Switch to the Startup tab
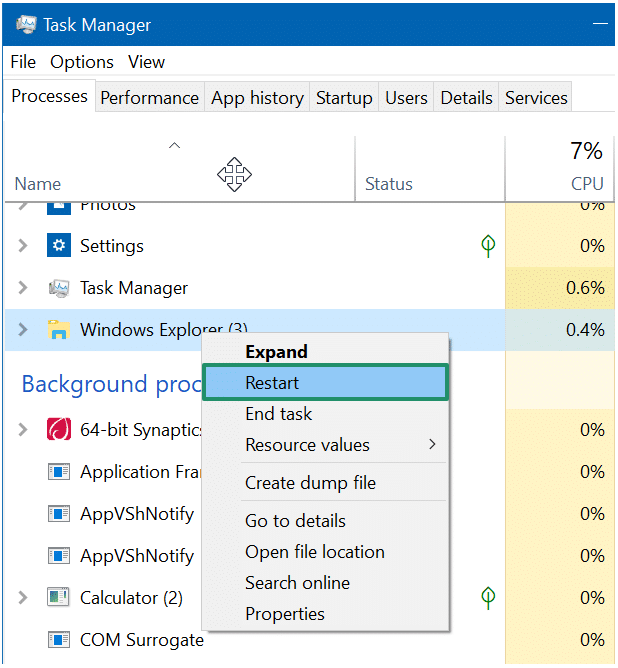The height and width of the screenshot is (668, 618). pyautogui.click(x=344, y=98)
